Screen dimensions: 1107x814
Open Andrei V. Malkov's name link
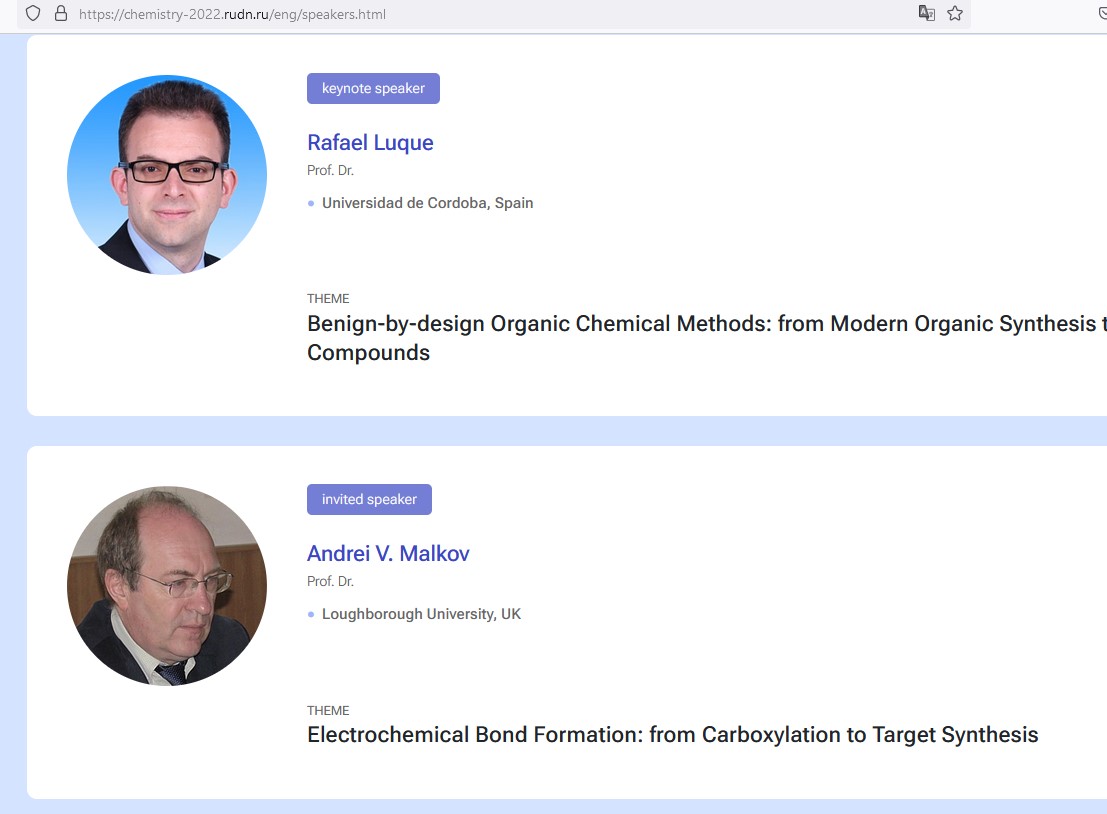[x=388, y=554]
